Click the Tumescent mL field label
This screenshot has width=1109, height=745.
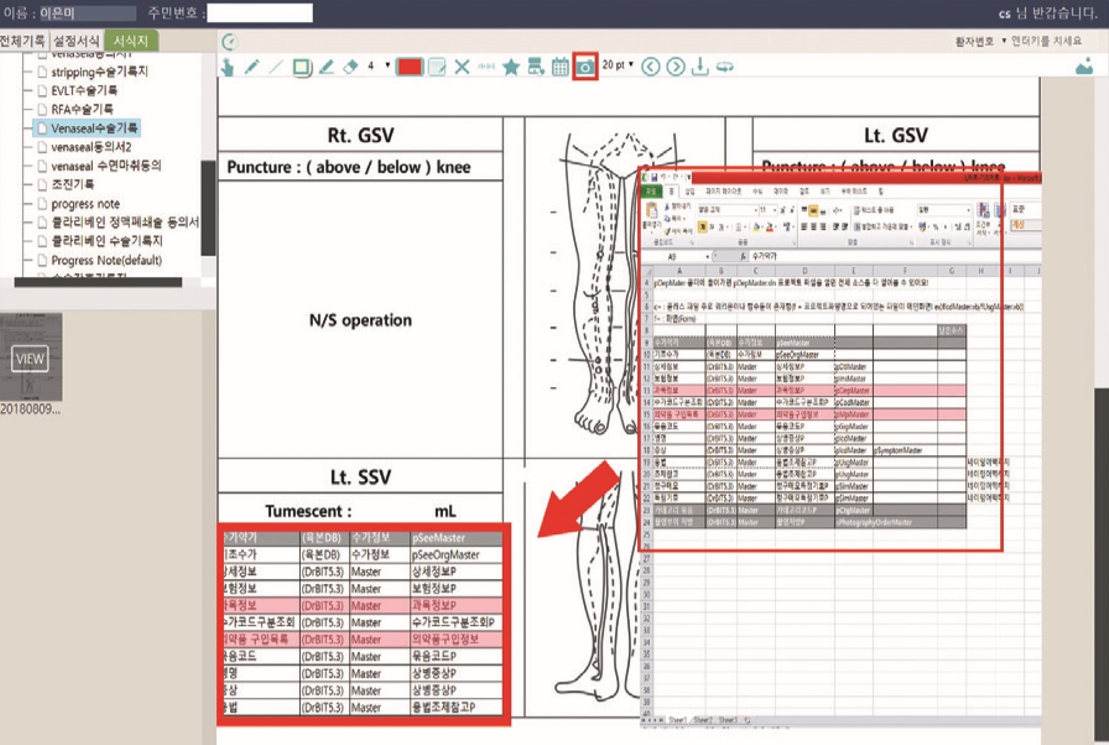coord(361,511)
